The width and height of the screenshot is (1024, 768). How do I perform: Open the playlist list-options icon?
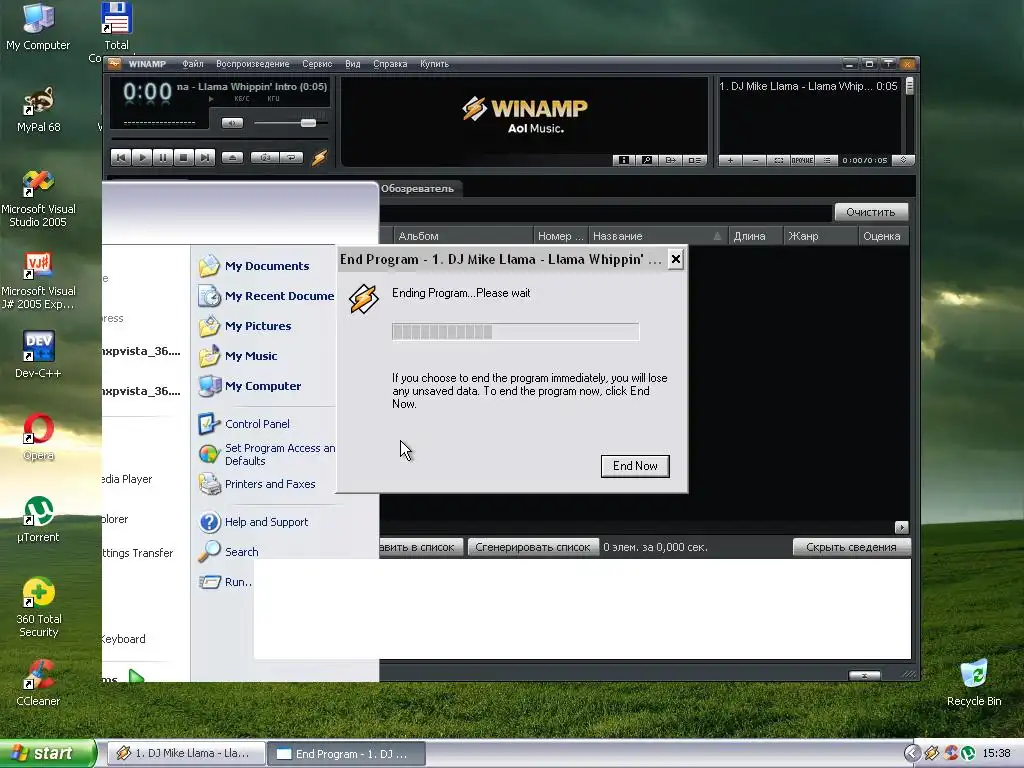(x=826, y=160)
